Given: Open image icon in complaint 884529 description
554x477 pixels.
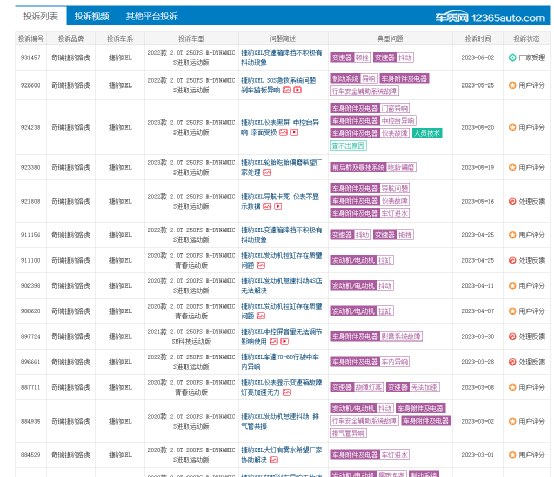Looking at the screenshot, I should click(x=274, y=460).
